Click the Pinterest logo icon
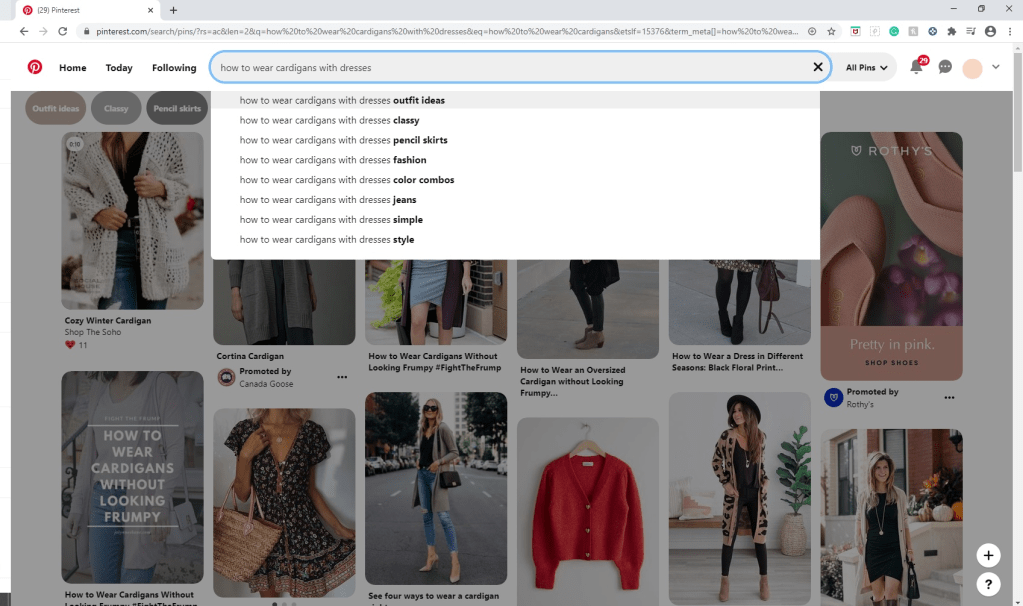Viewport: 1023px width, 606px height. pos(35,67)
